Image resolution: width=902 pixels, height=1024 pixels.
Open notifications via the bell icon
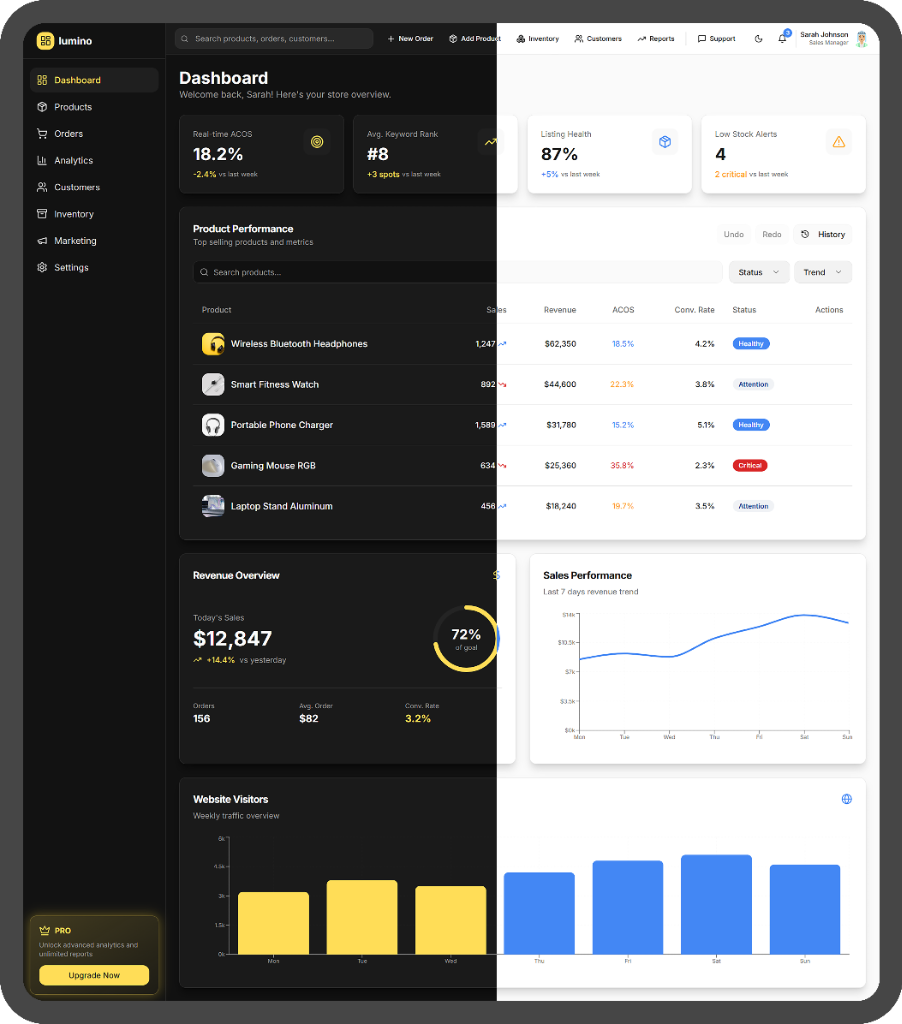click(781, 38)
